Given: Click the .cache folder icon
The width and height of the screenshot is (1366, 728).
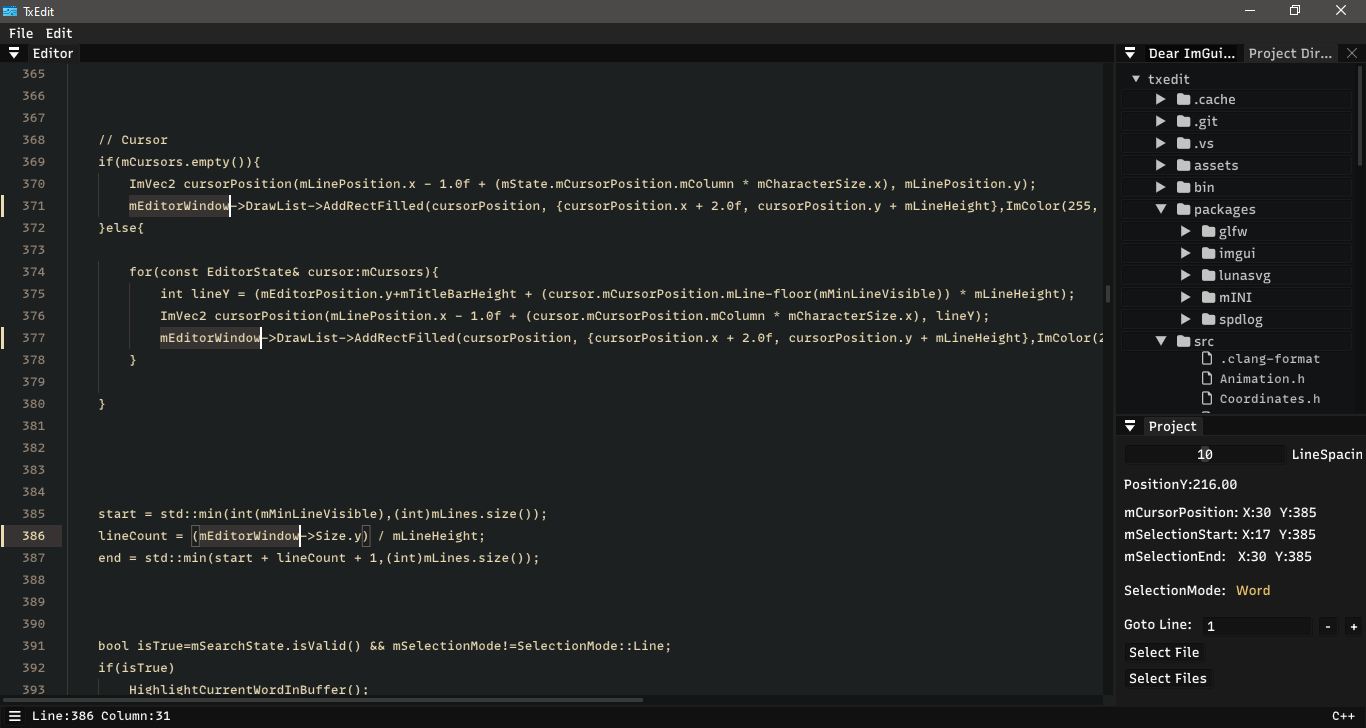Looking at the screenshot, I should click(1183, 99).
